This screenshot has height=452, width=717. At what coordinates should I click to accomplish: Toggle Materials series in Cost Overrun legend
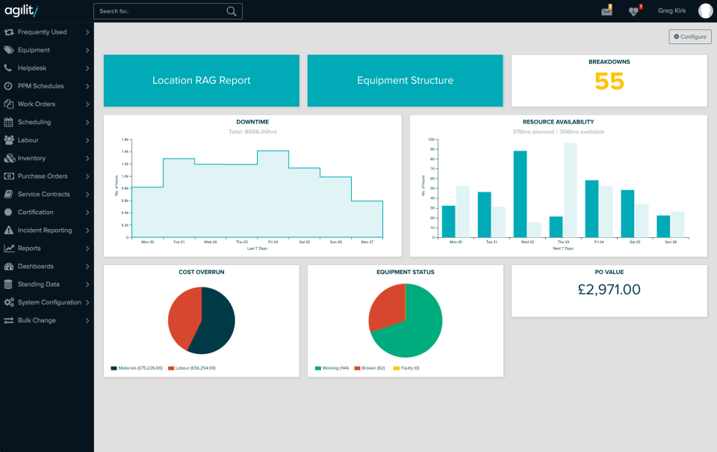(x=137, y=368)
